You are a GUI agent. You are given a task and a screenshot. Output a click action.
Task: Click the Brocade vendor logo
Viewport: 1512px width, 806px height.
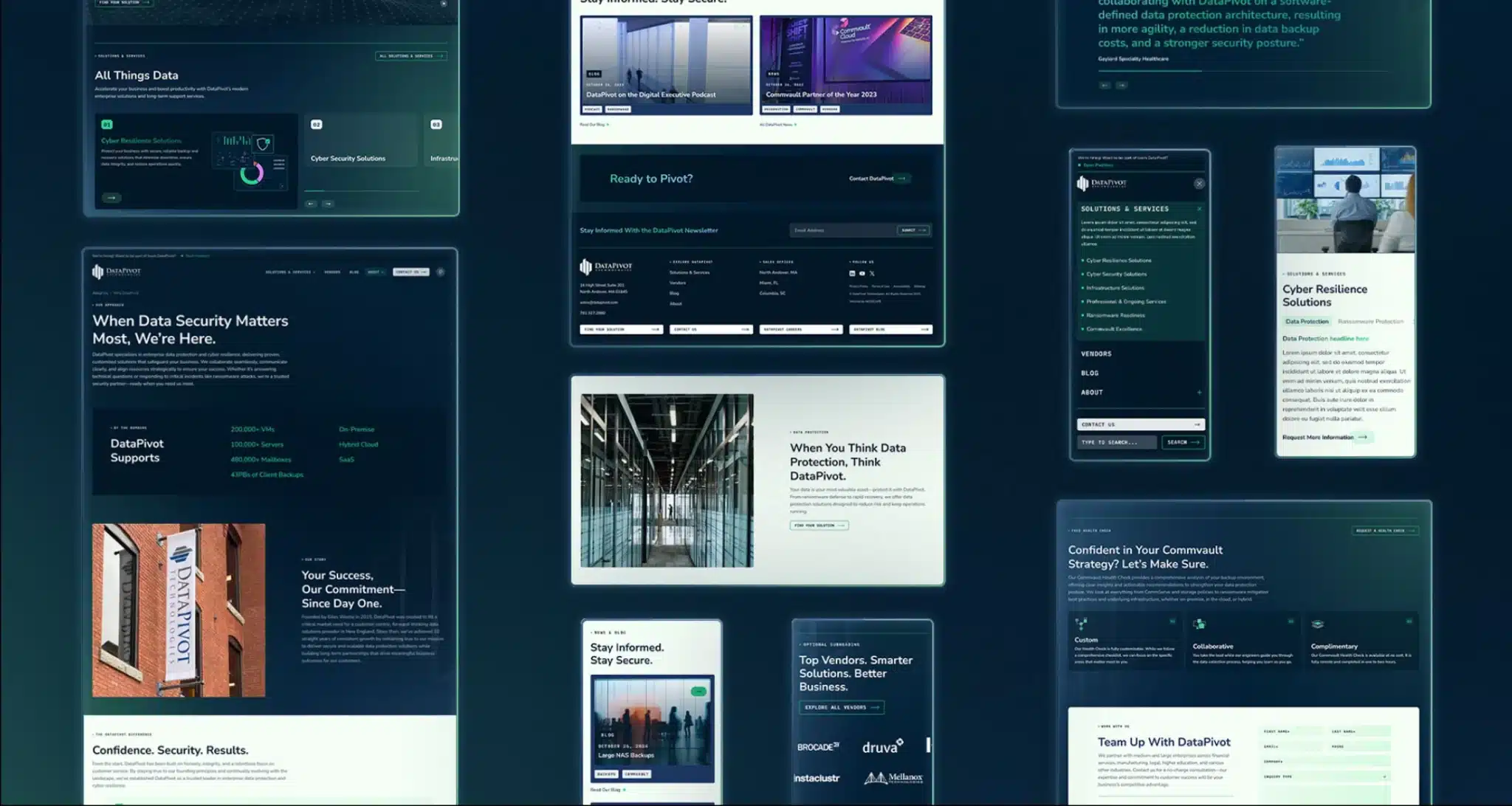[818, 747]
